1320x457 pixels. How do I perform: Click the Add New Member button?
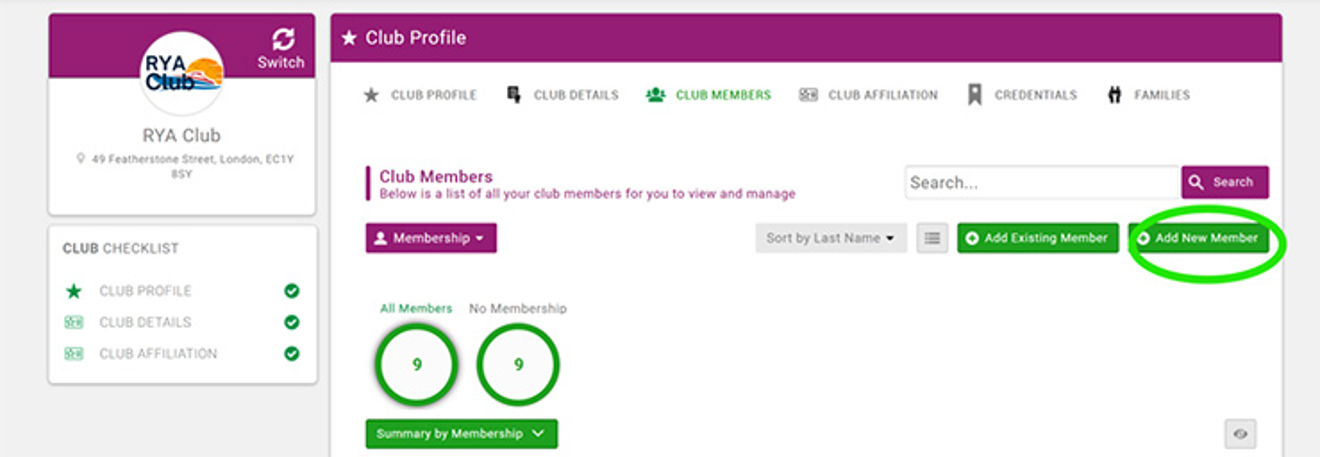pos(1197,238)
